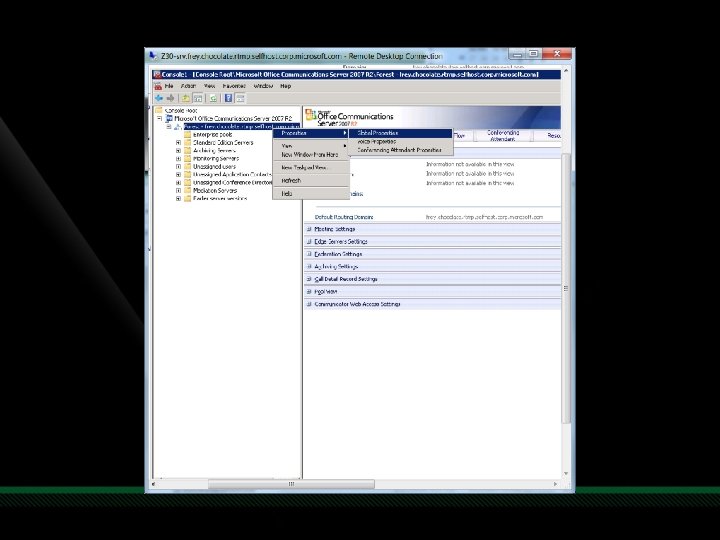Click the Console Root folder icon
Image resolution: width=720 pixels, height=540 pixels.
(x=159, y=110)
